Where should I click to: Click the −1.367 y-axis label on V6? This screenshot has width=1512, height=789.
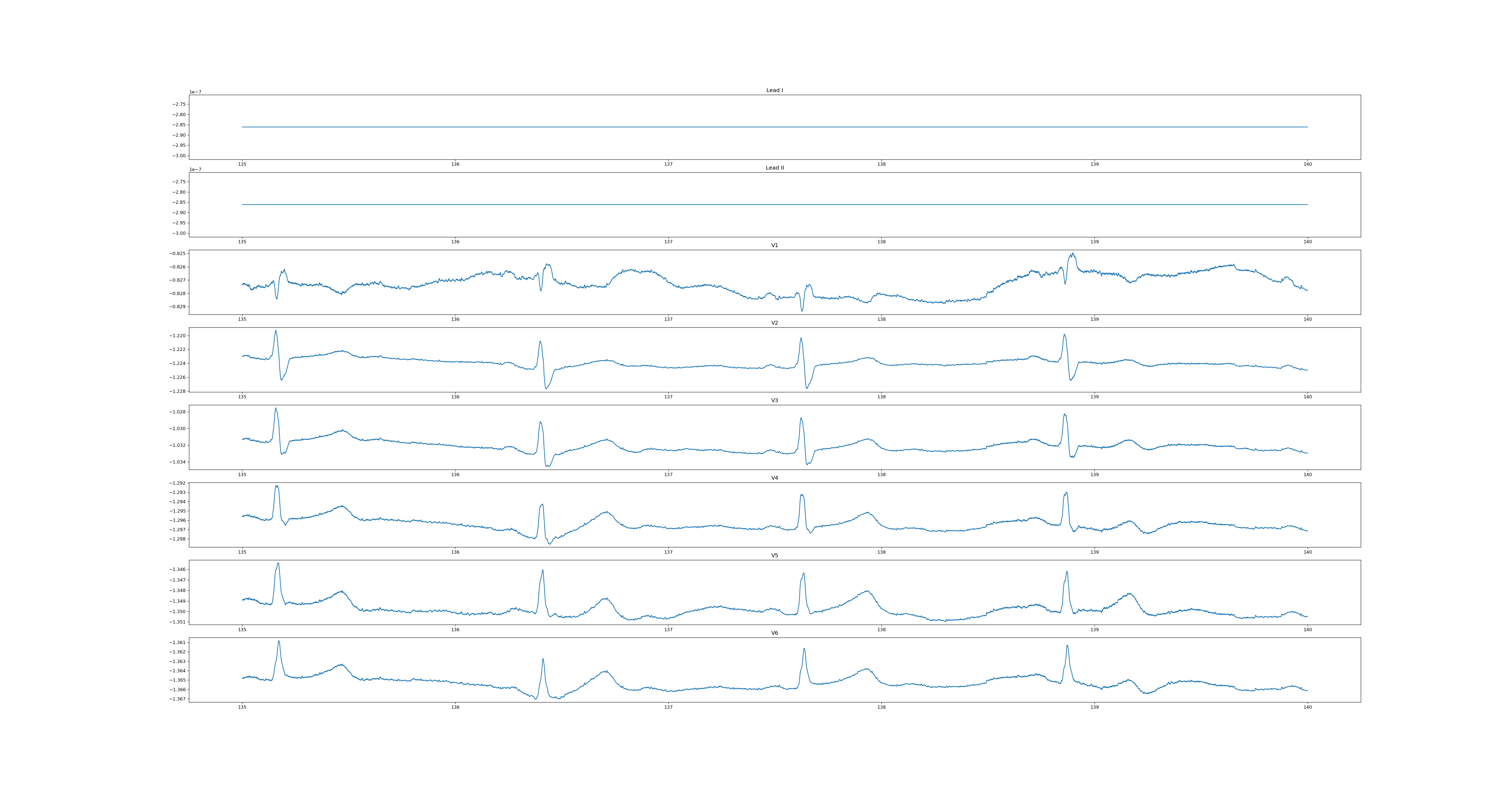pos(178,699)
